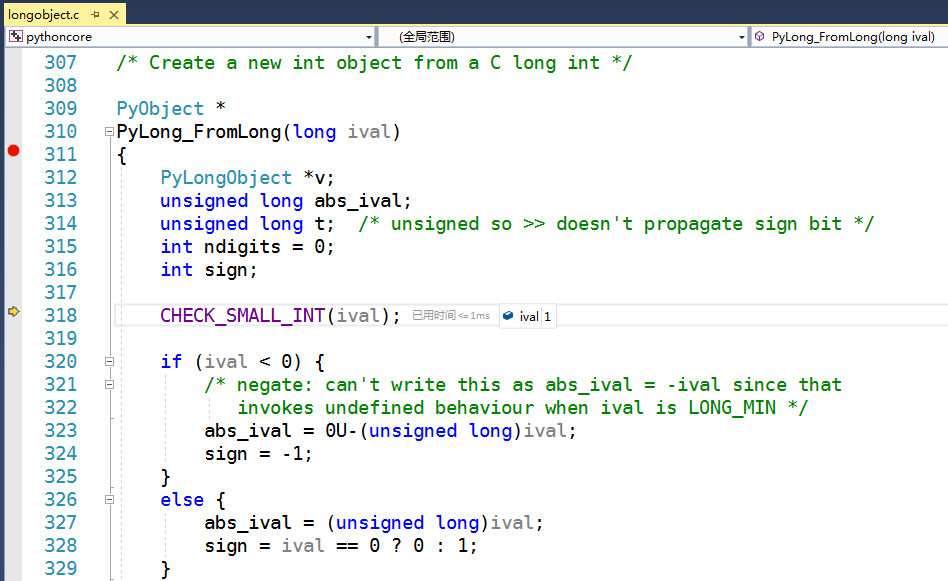
Task: Click the 'else' keyword on line 326
Action: 182,500
